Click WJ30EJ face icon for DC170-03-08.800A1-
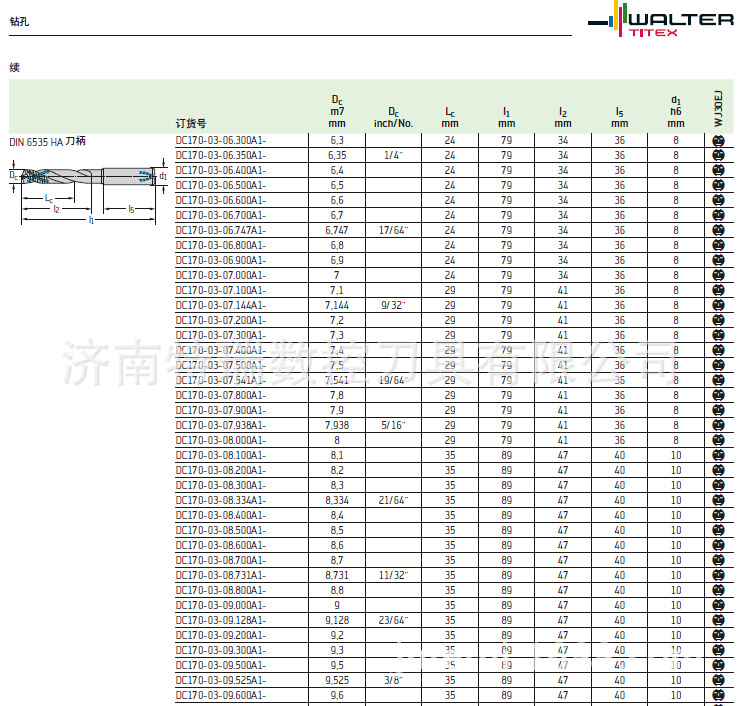 coord(718,590)
